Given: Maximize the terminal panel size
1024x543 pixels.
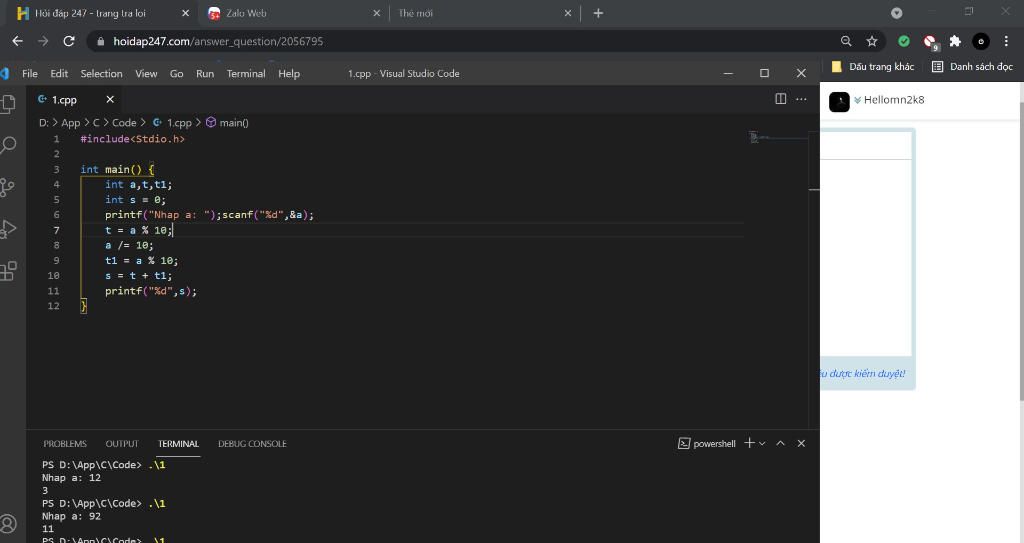Looking at the screenshot, I should 780,443.
